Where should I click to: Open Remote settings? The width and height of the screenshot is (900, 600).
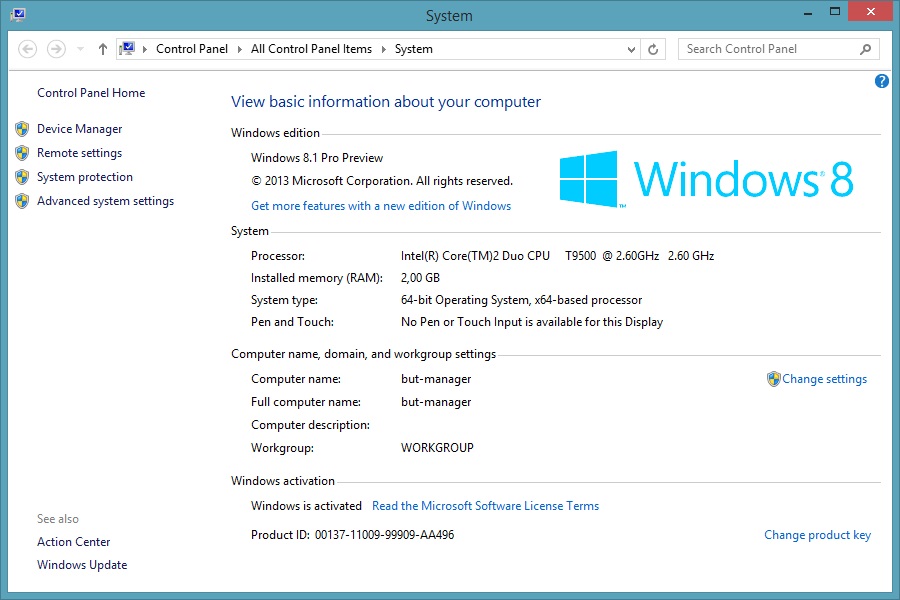coord(79,153)
